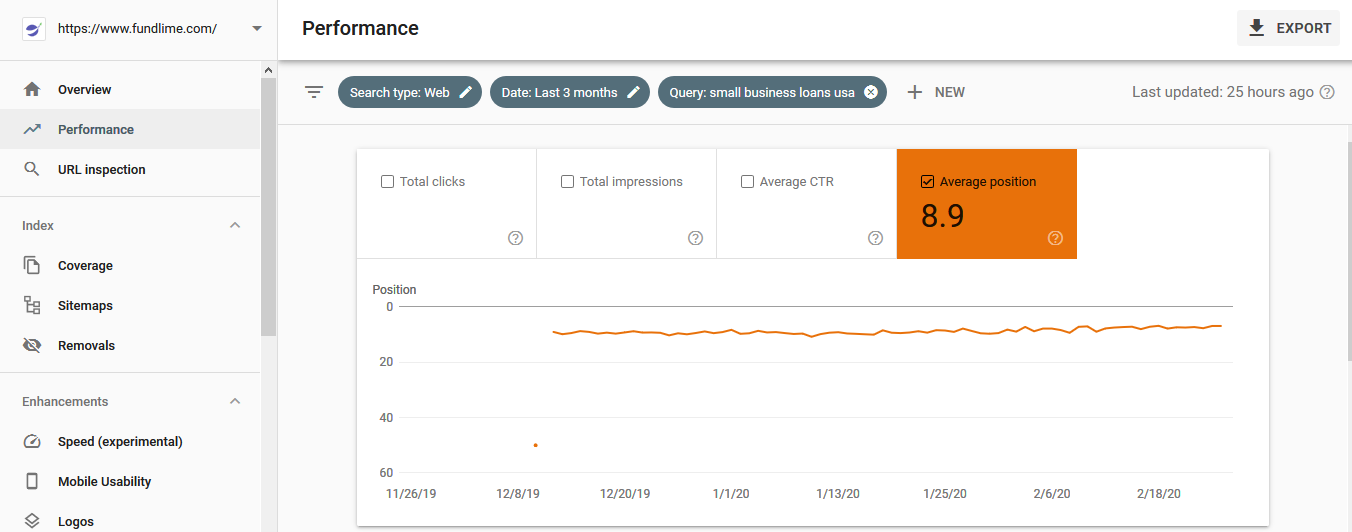Click the Total clicks help icon
The image size is (1352, 532).
click(516, 238)
